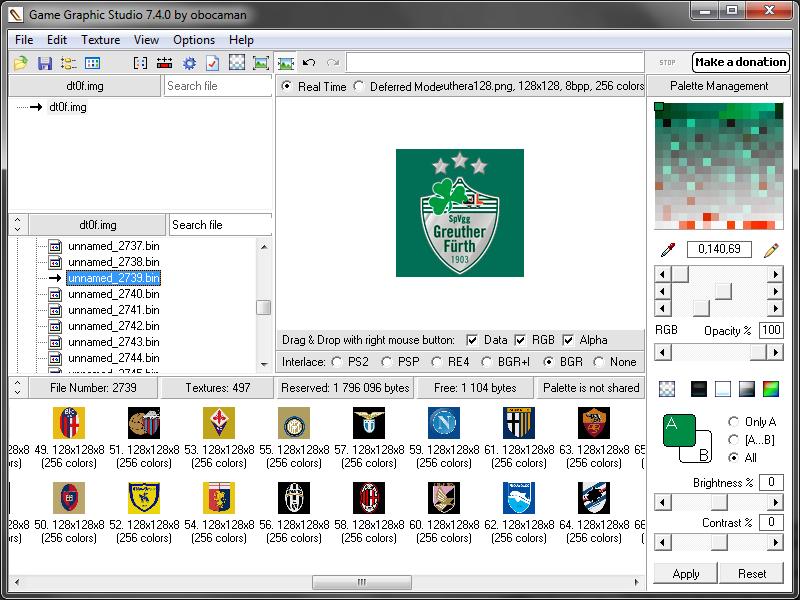Click the Brightness slider handle
Screen dimensions: 800x600
coord(719,503)
